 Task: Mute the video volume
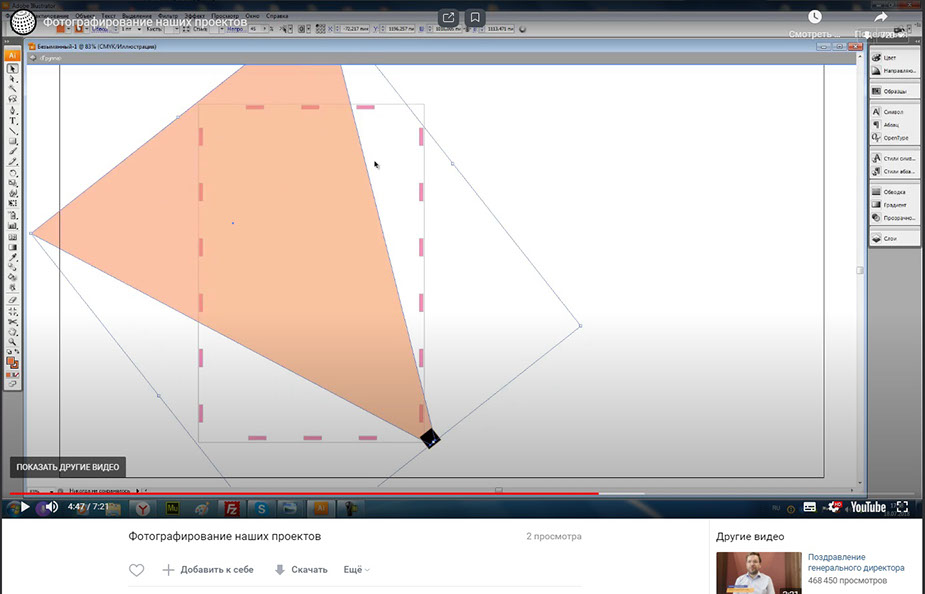click(51, 507)
